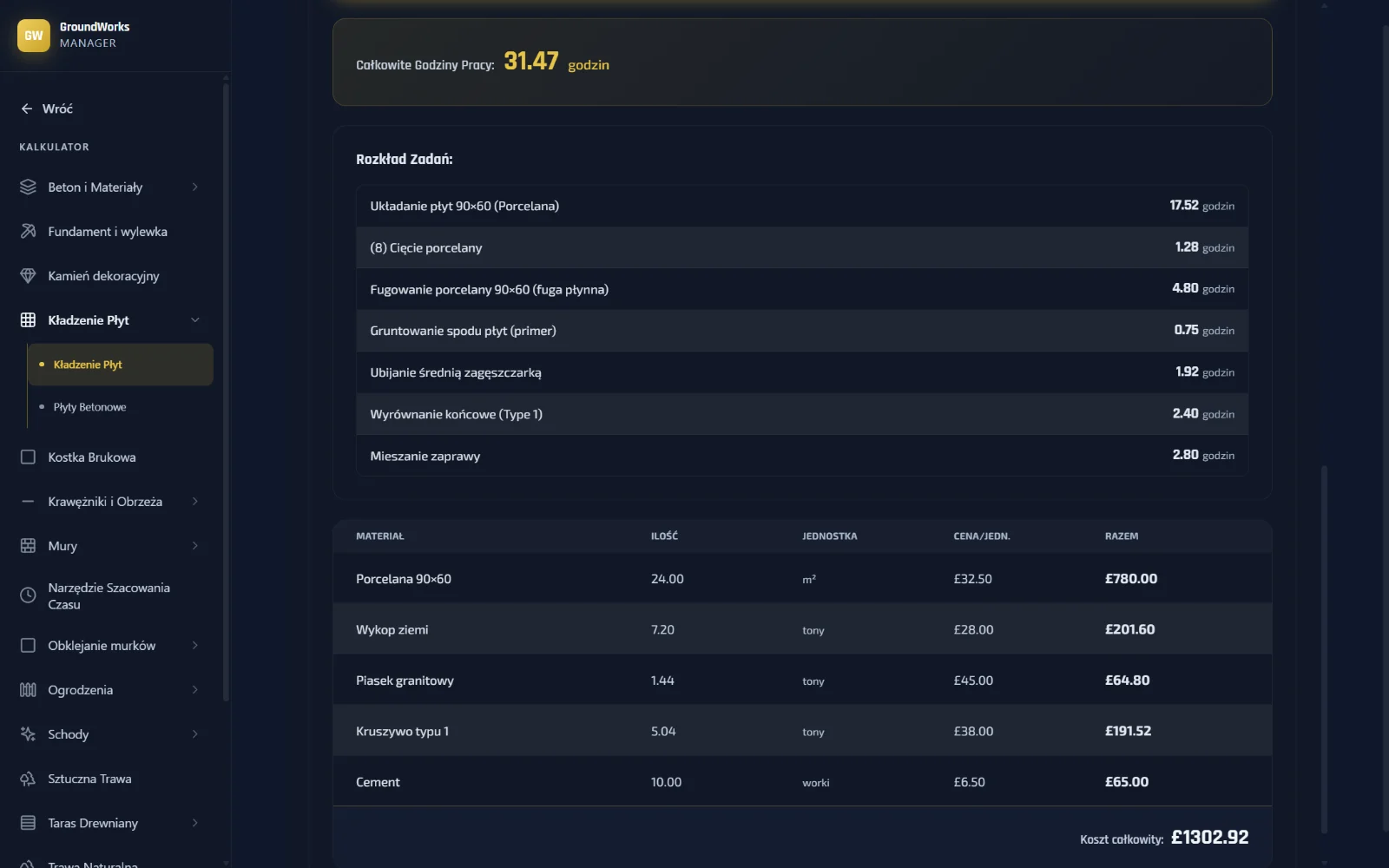Click the Ogrodzenia fence icon
Screen dimensions: 1389x868
(28, 689)
